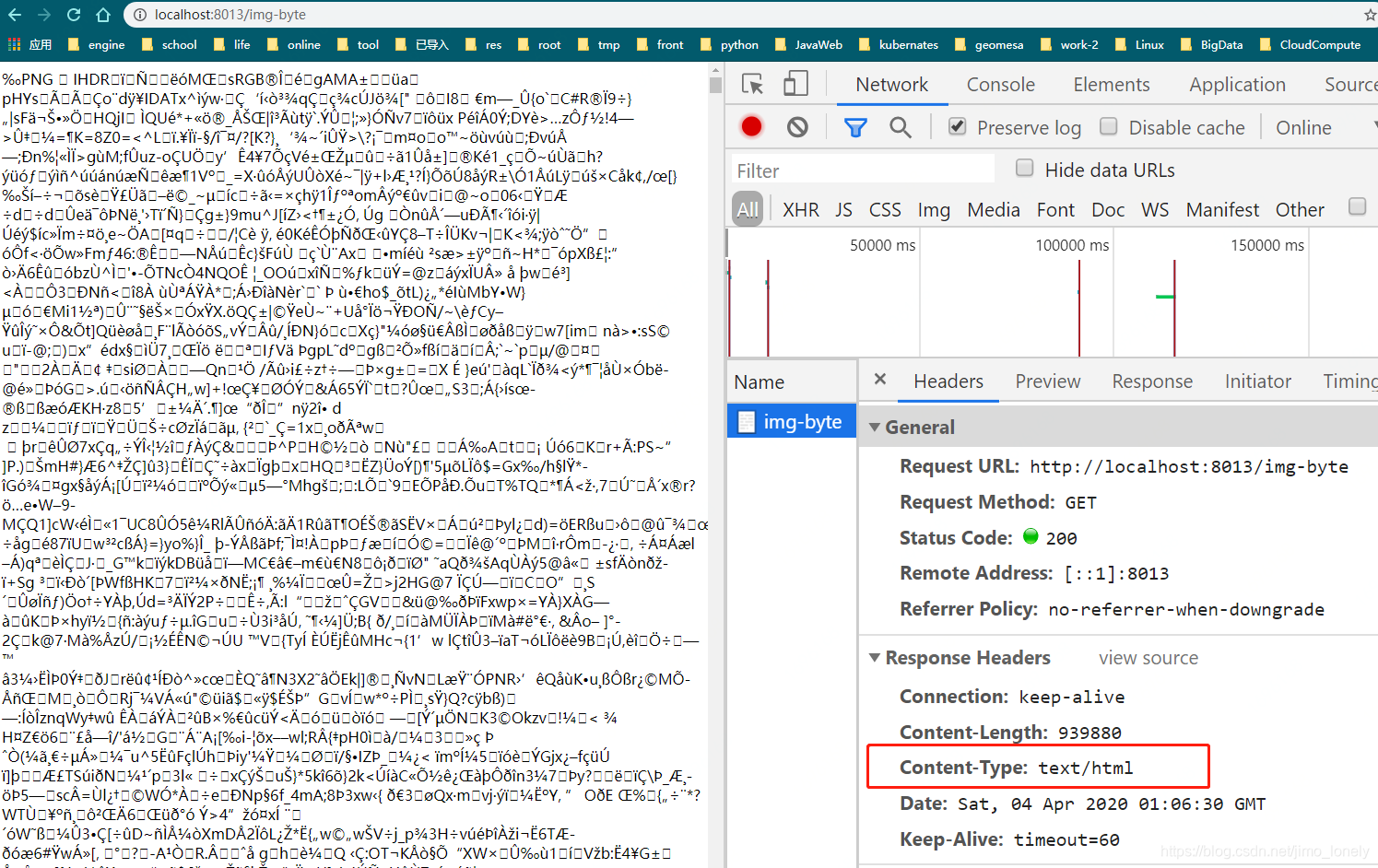1378x868 pixels.
Task: Select the inspect element cursor tool
Action: [752, 83]
